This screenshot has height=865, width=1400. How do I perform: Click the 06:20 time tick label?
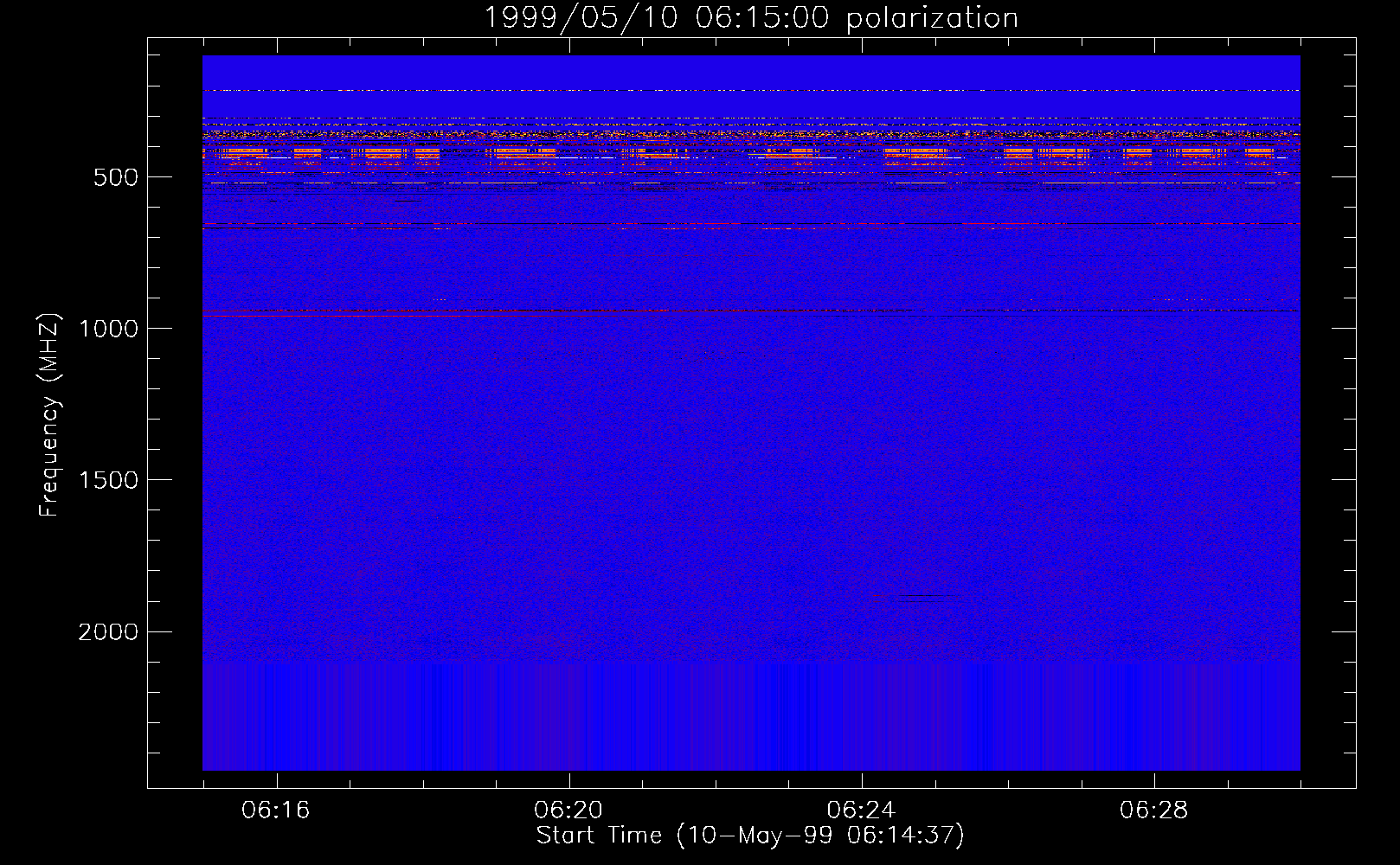click(568, 811)
